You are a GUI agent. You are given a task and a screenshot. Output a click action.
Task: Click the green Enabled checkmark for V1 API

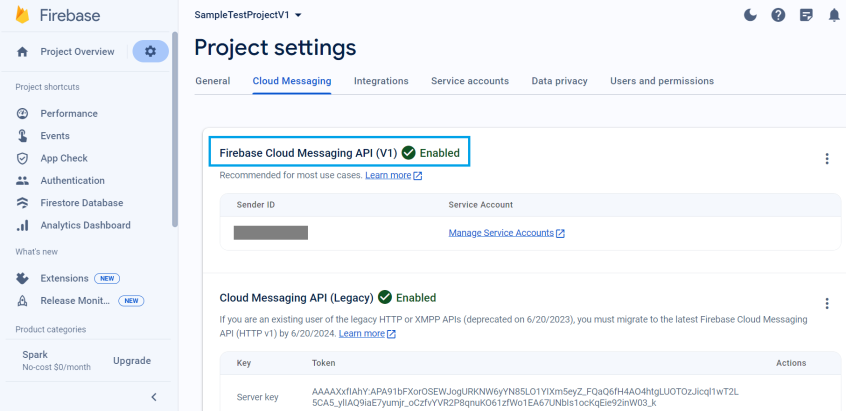(408, 153)
